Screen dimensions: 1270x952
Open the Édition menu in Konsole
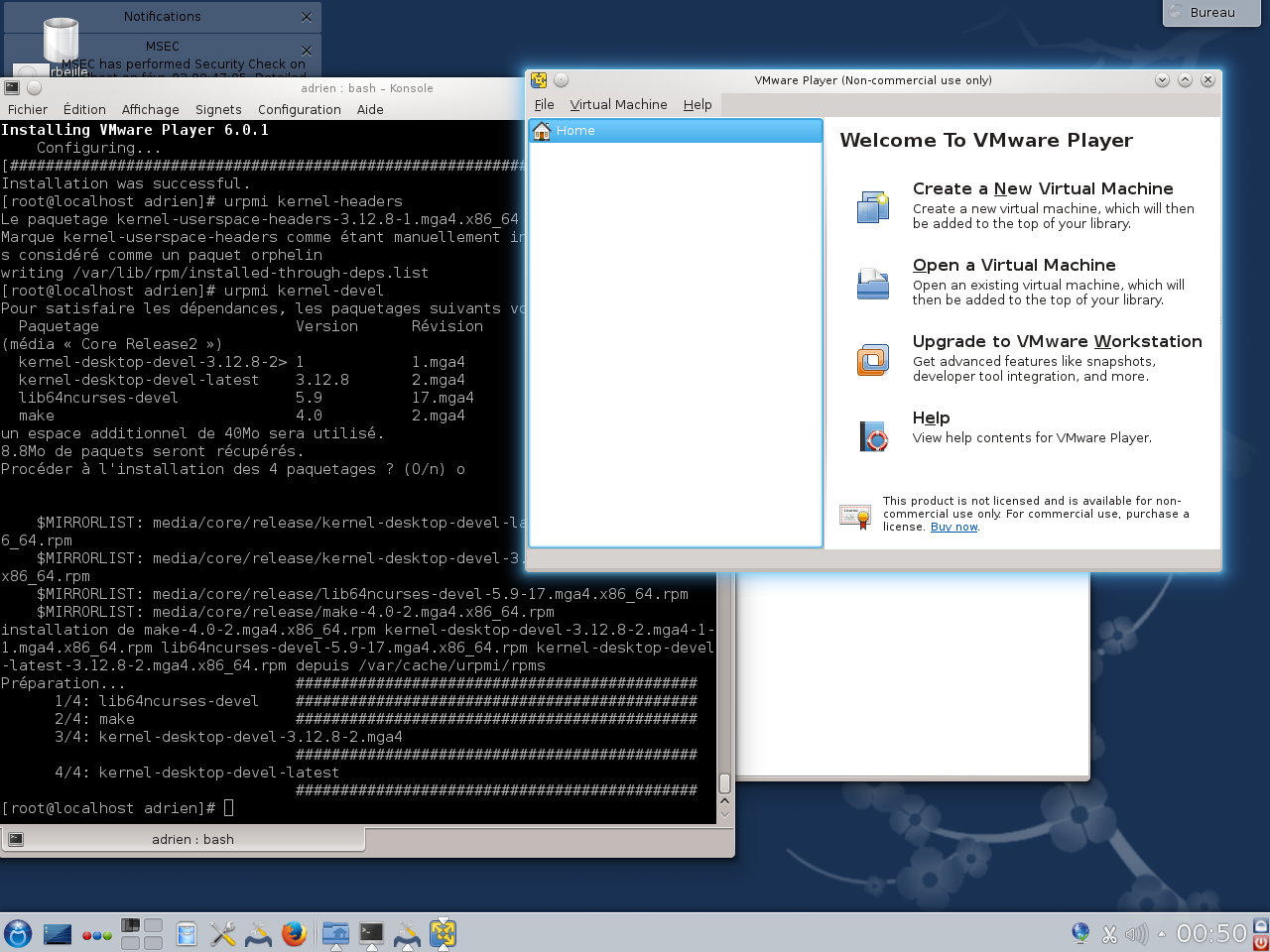[84, 110]
